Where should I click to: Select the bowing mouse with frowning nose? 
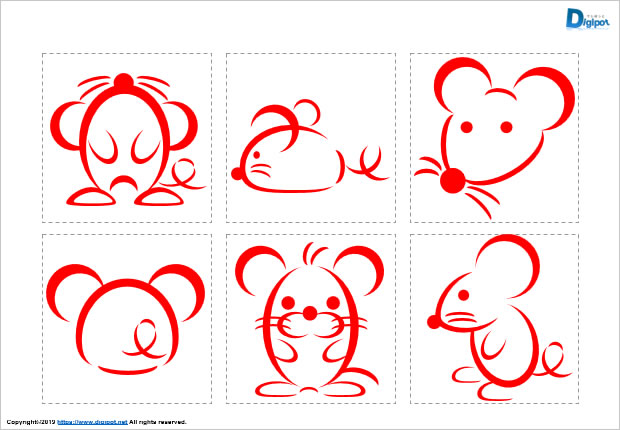126,140
